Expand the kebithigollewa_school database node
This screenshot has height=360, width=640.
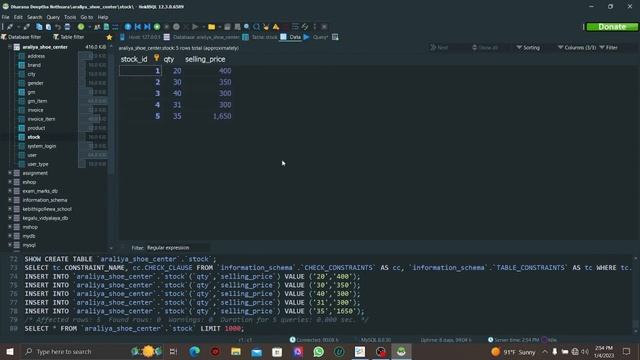tap(10, 209)
